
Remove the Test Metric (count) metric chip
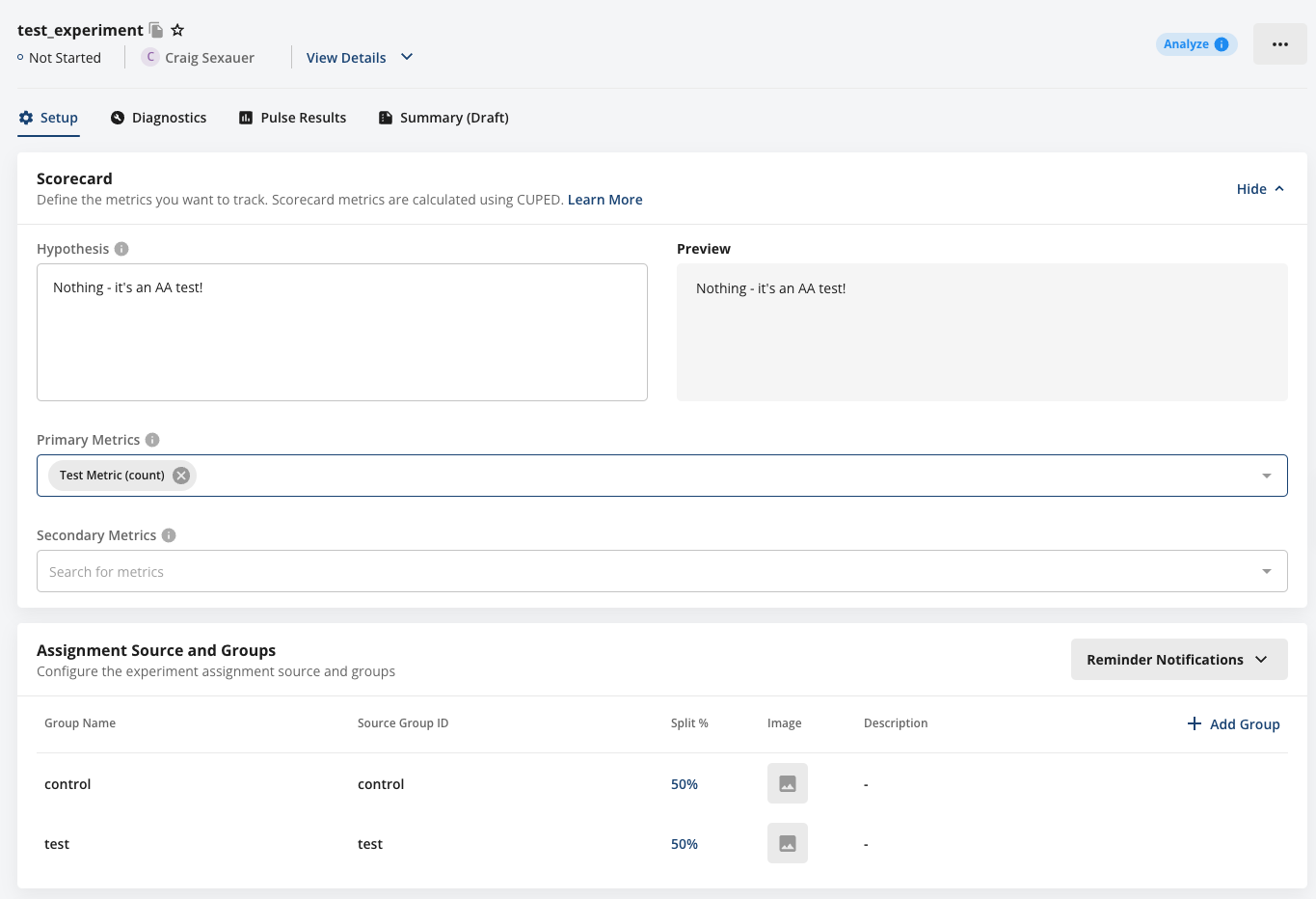[x=180, y=475]
